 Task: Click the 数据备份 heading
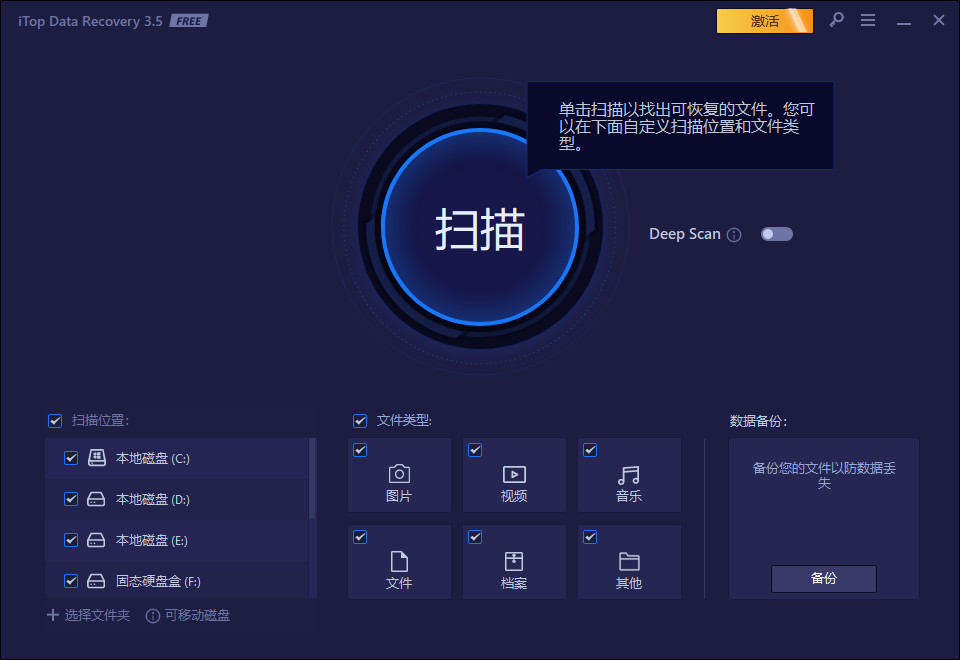759,421
